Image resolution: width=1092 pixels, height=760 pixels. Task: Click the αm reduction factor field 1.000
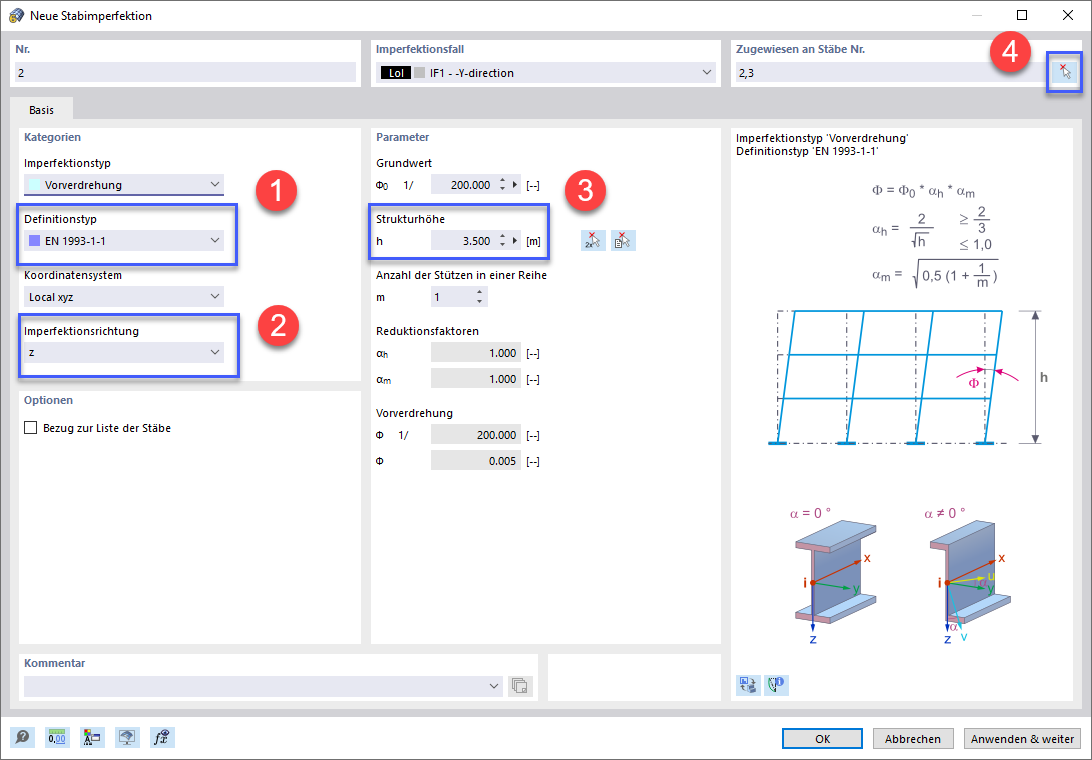click(x=476, y=379)
